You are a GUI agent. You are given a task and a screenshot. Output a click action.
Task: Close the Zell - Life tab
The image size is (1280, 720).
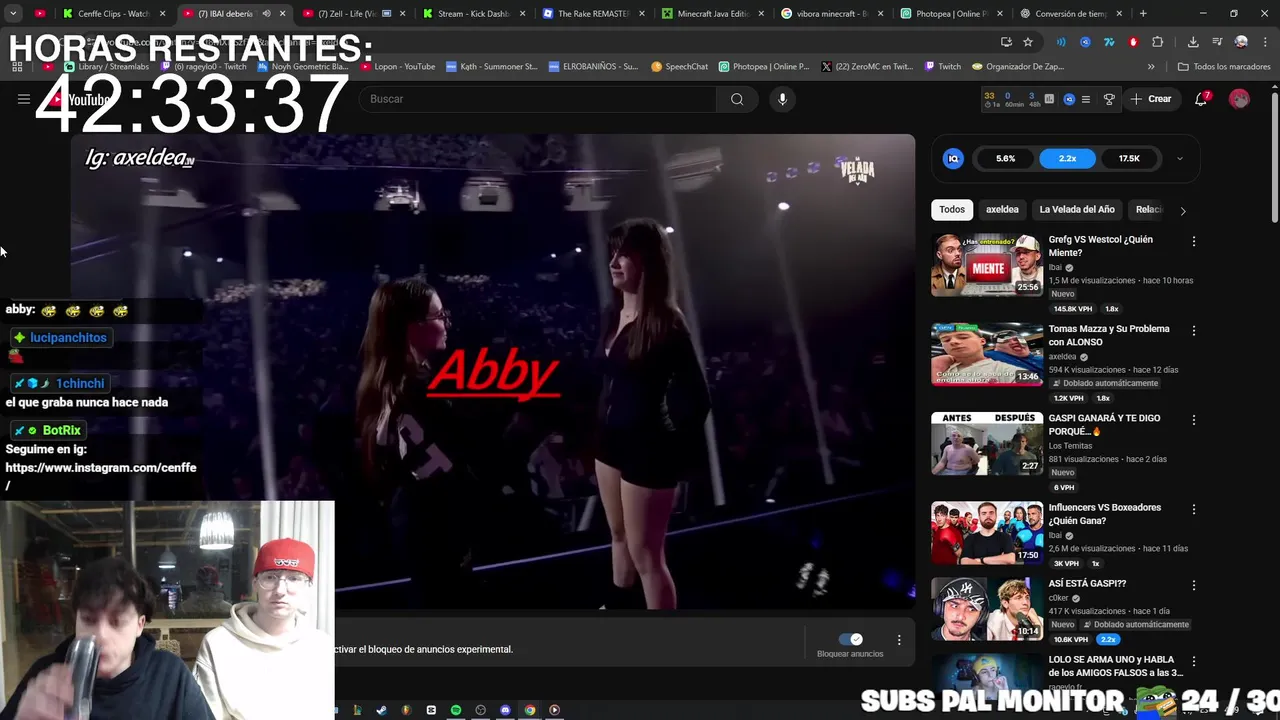tap(402, 14)
